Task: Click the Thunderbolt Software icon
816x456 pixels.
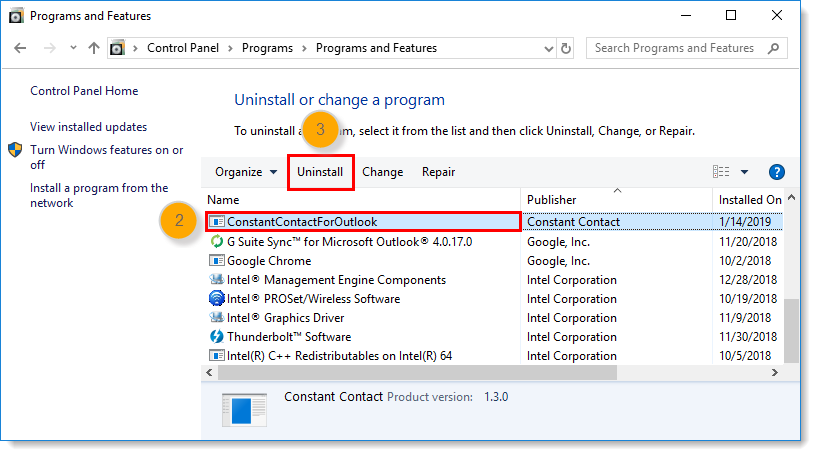Action: 216,337
